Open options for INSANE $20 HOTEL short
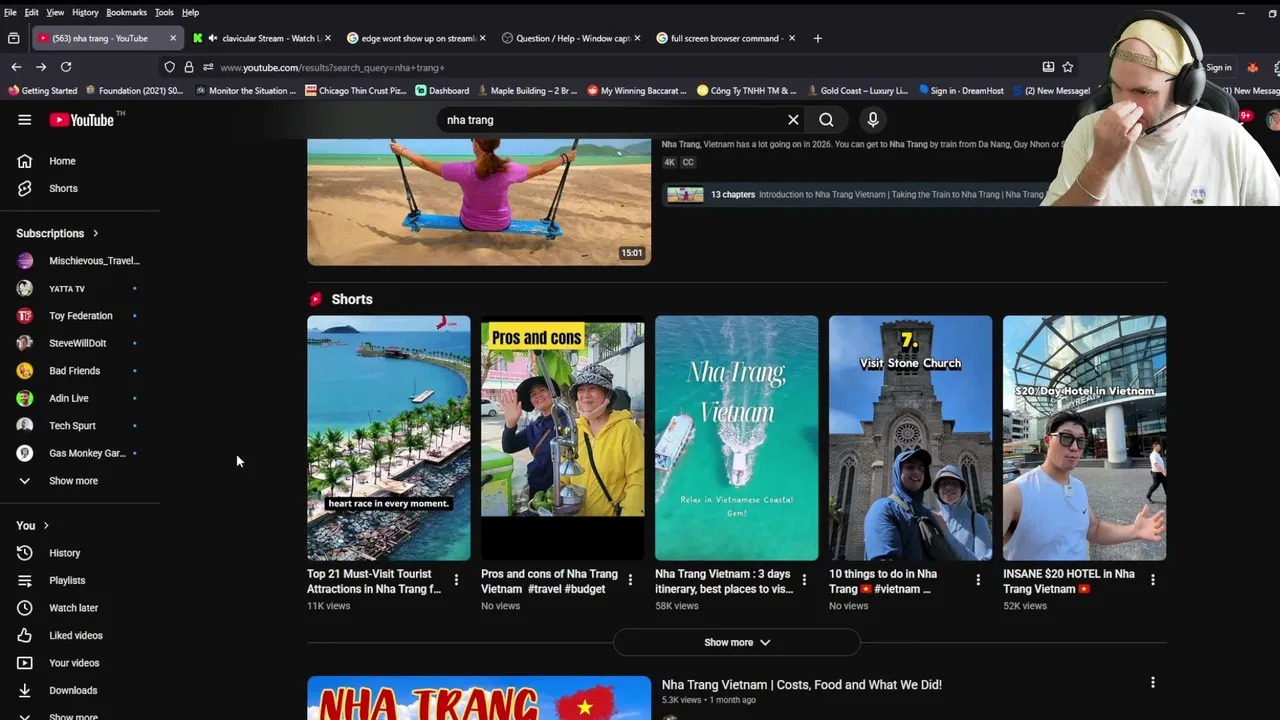The width and height of the screenshot is (1280, 720). click(1152, 580)
